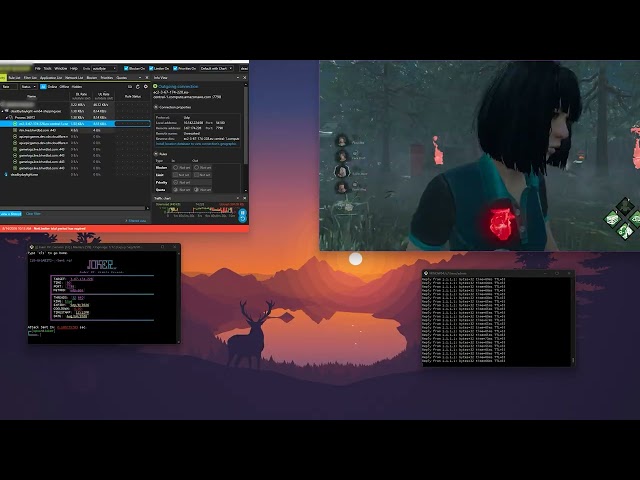Switch to the Application List tab
This screenshot has height=480, width=640.
pyautogui.click(x=51, y=78)
